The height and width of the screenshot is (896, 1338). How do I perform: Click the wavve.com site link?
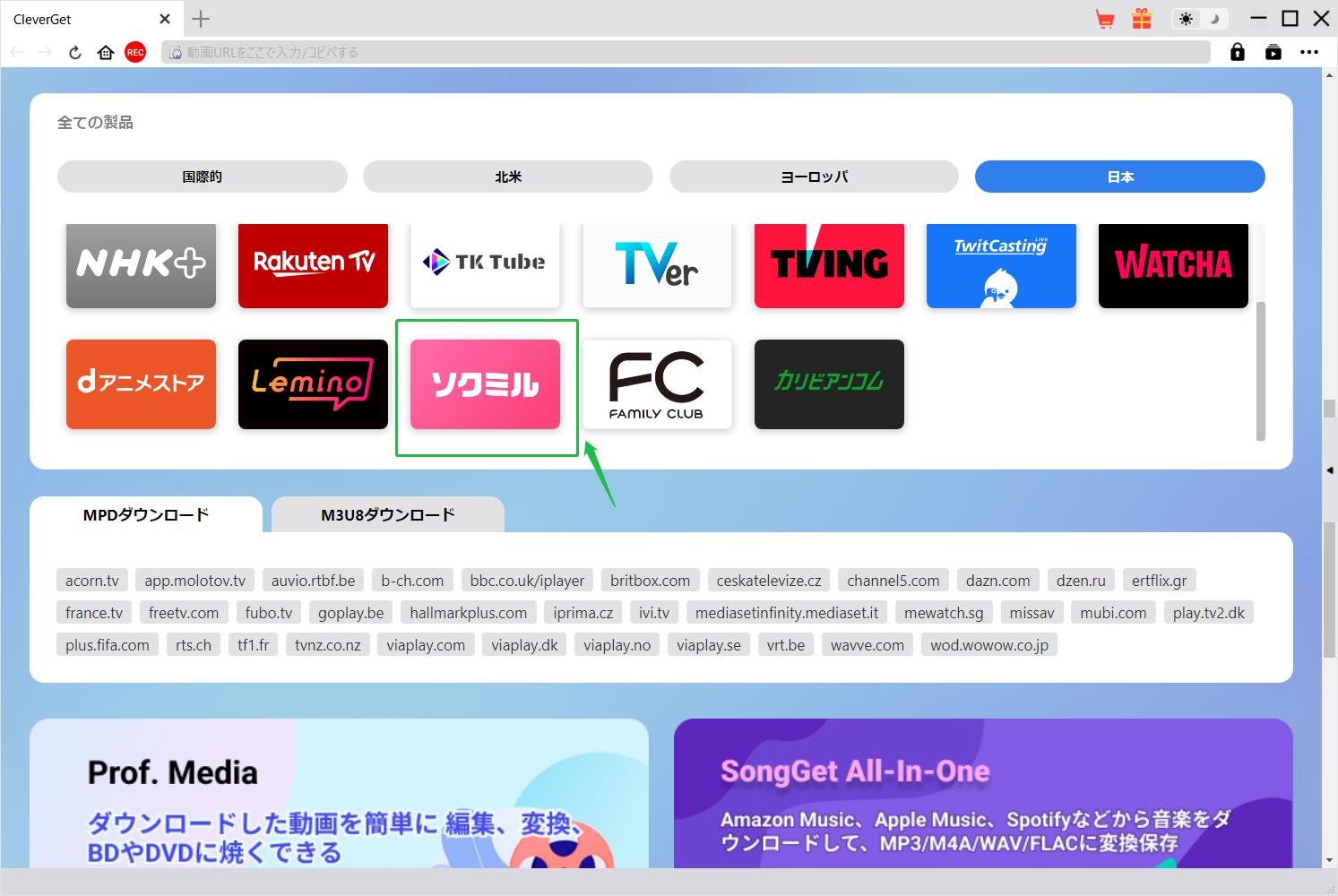click(x=868, y=645)
